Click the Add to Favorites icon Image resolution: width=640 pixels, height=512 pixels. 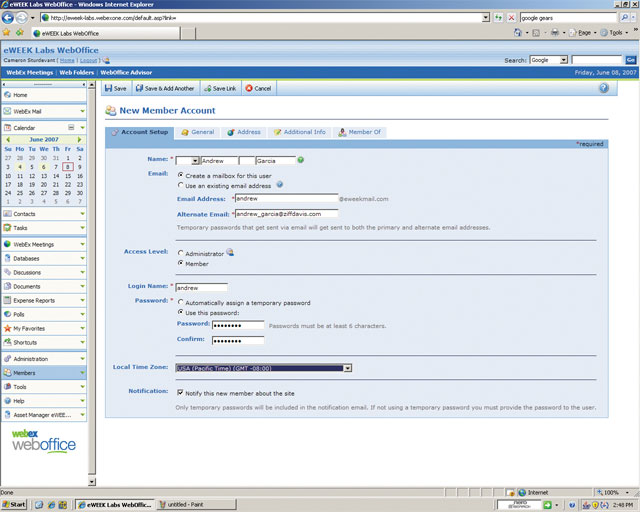(20, 33)
